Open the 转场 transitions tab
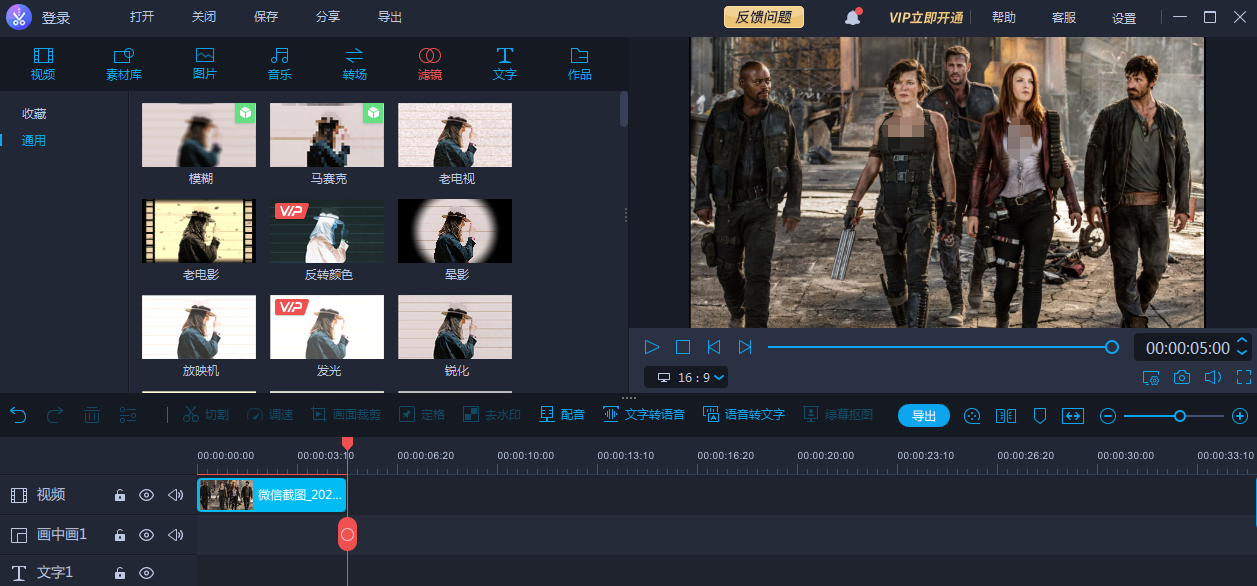 pos(355,63)
